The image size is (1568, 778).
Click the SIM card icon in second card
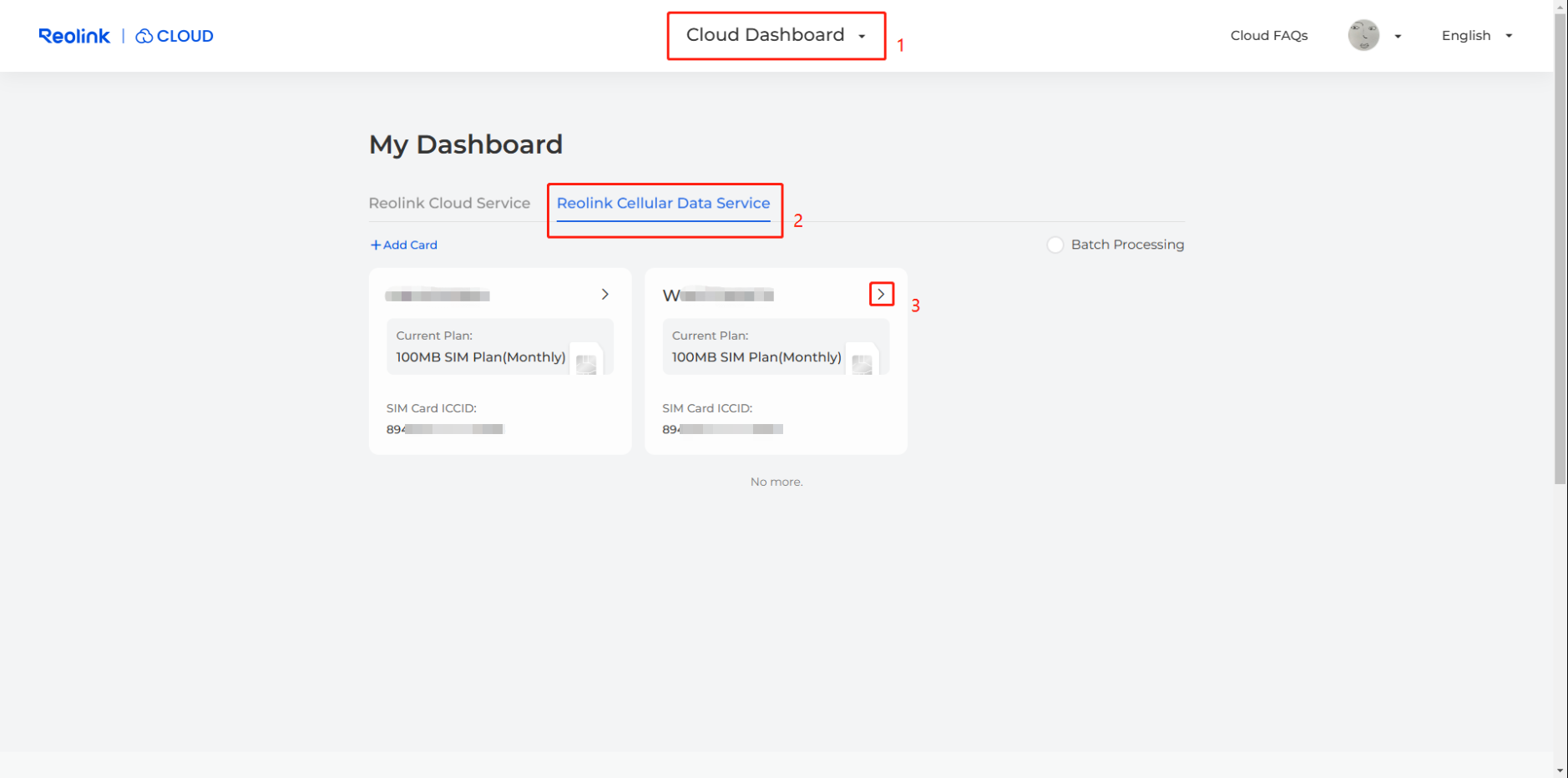tap(862, 362)
